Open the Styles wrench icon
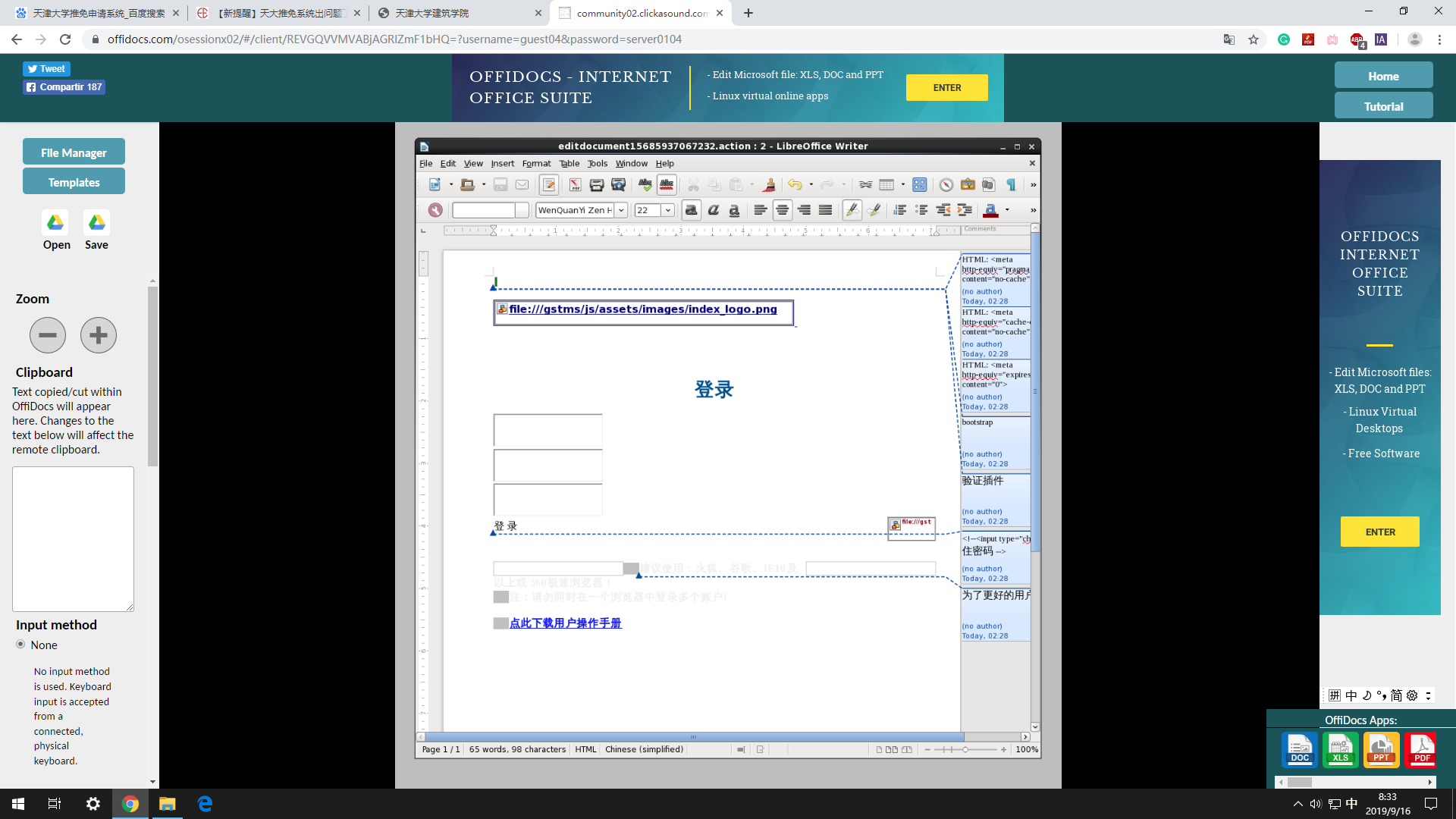The width and height of the screenshot is (1456, 819). (435, 210)
